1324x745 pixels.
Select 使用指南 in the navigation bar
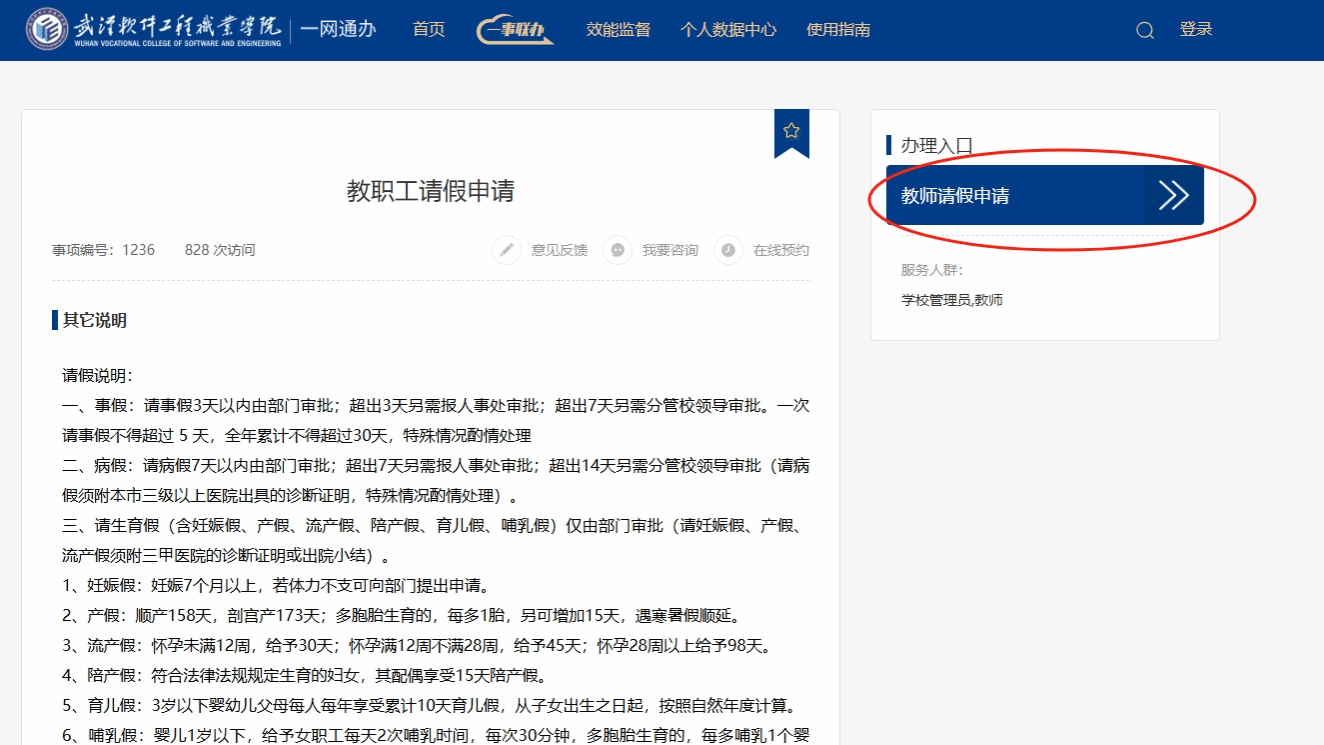click(x=838, y=30)
